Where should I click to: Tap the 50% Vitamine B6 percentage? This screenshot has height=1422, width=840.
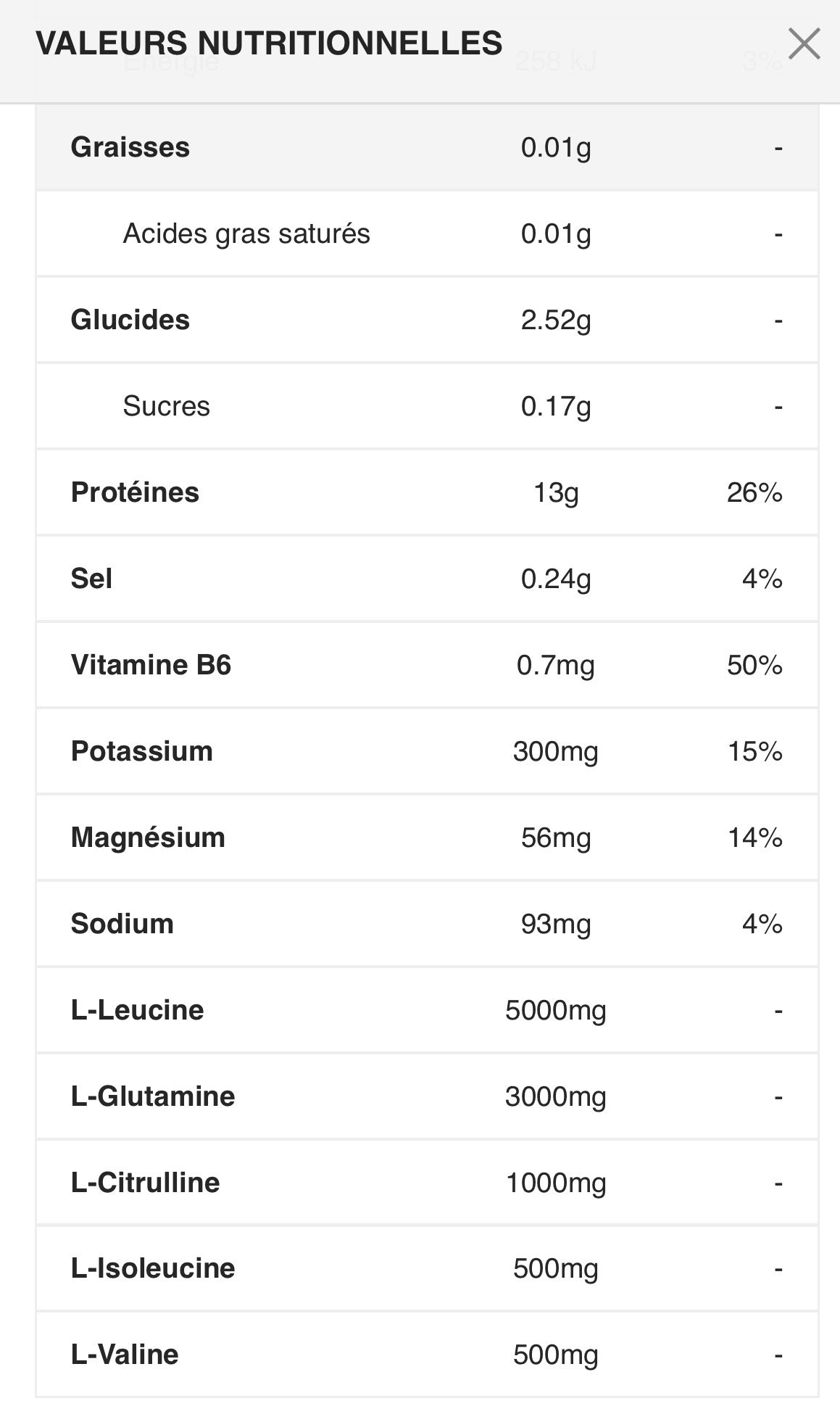coord(754,665)
